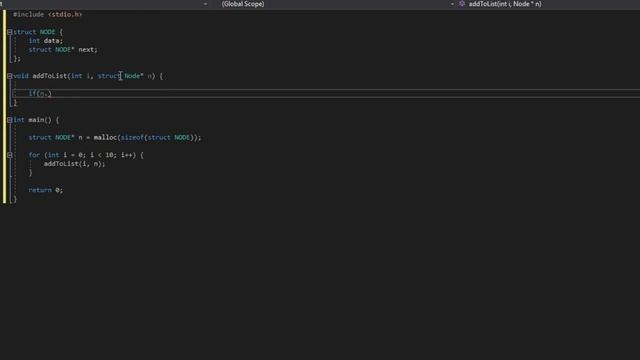Click 'addToList' name in function definition
Image resolution: width=640 pixels, height=360 pixels.
(50, 76)
